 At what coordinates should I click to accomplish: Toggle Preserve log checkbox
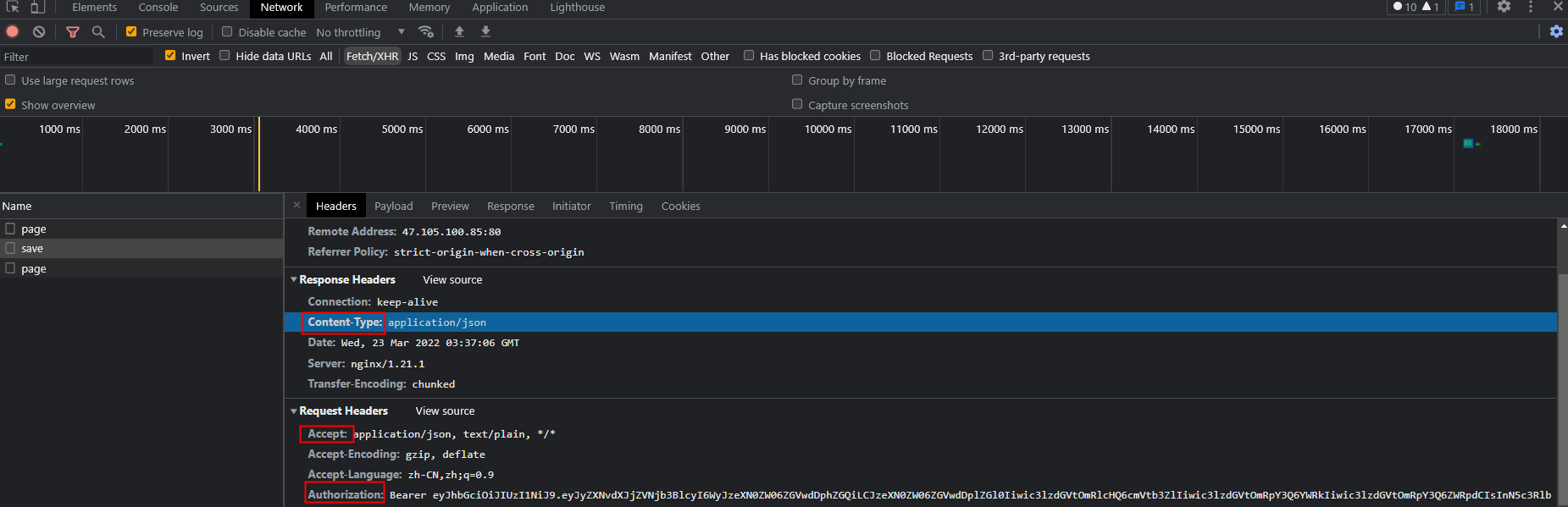click(x=131, y=31)
